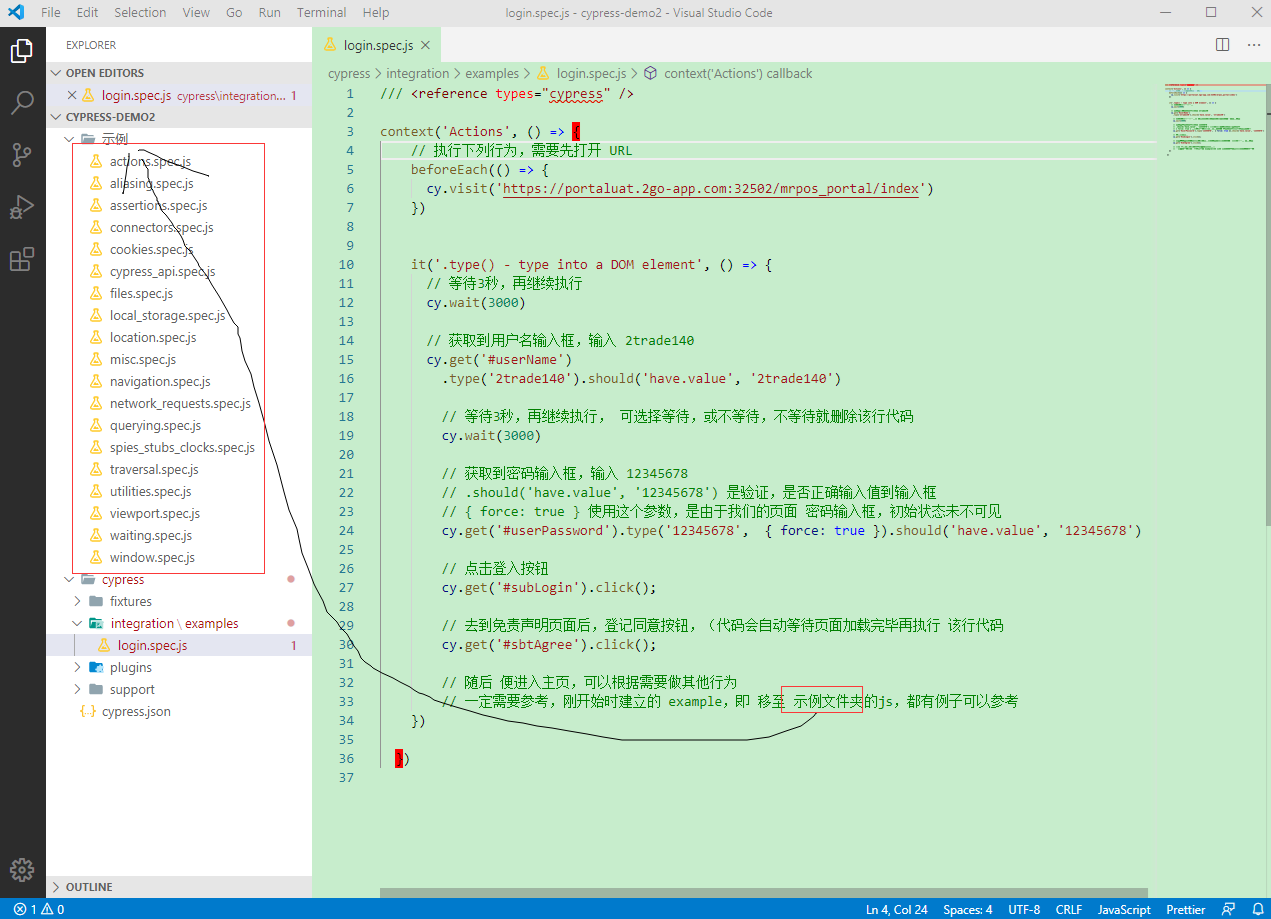
Task: Open aliasing.spec.js file
Action: (152, 183)
